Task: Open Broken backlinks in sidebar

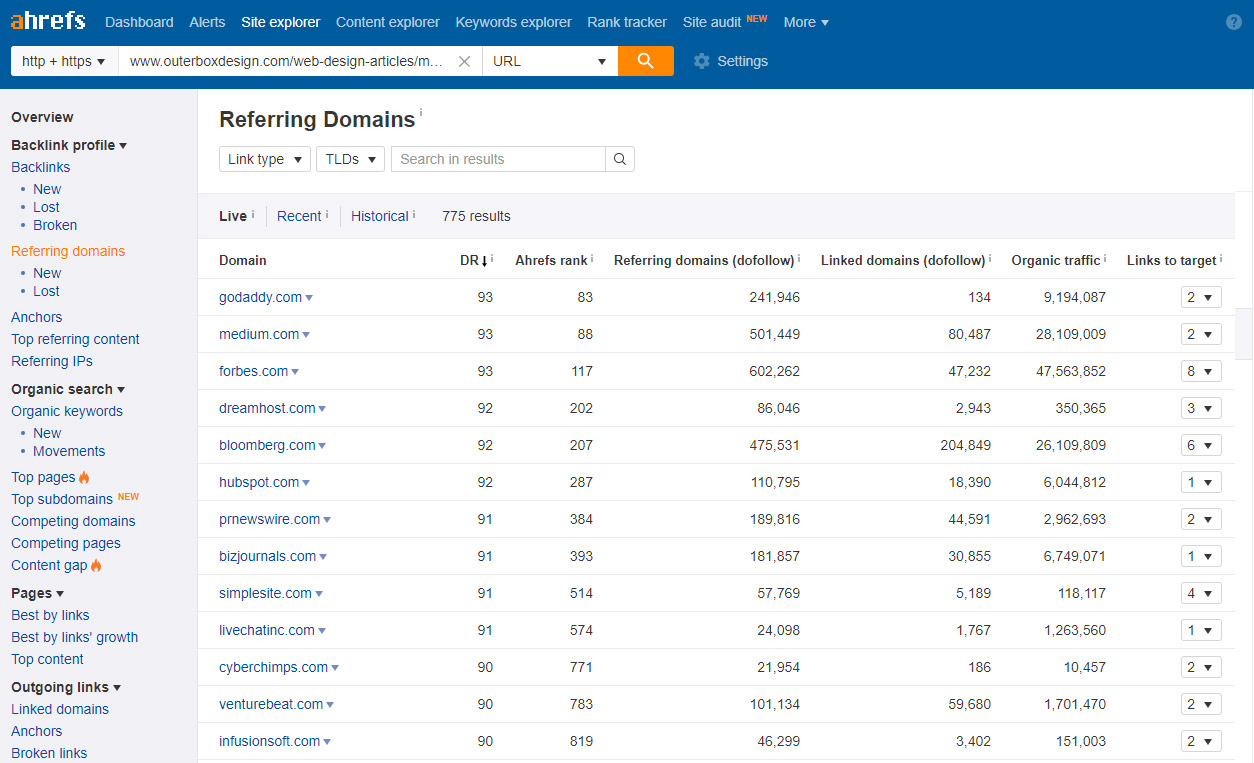Action: (x=55, y=225)
